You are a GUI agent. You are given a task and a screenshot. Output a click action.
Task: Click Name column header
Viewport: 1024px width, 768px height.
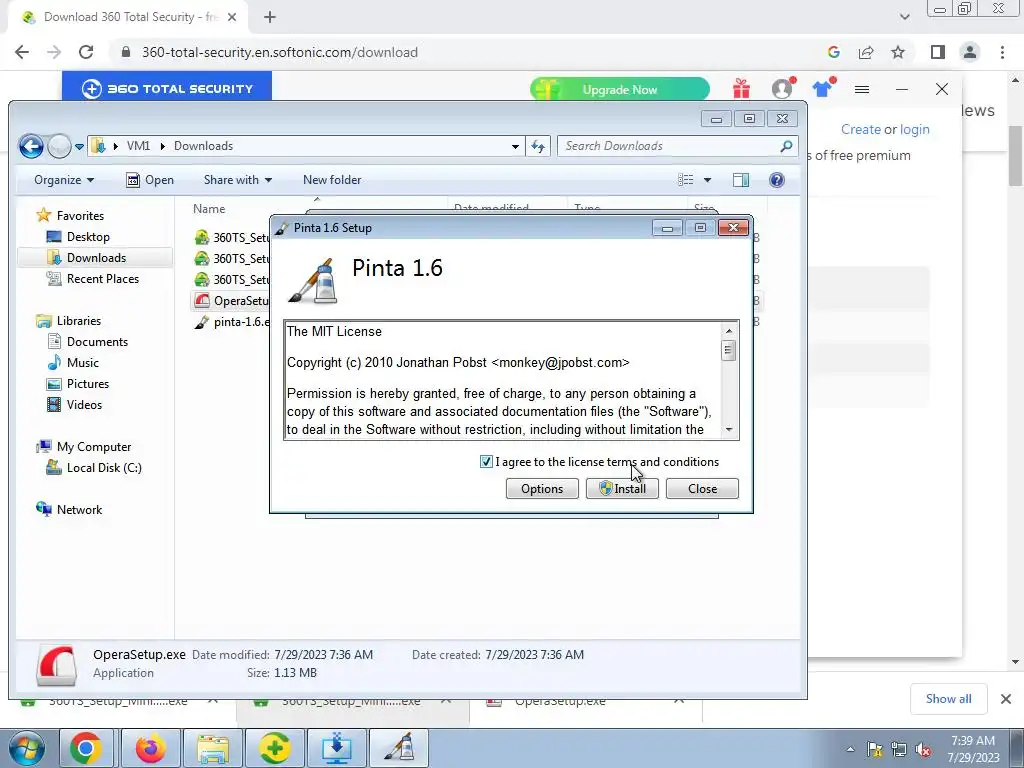(209, 209)
